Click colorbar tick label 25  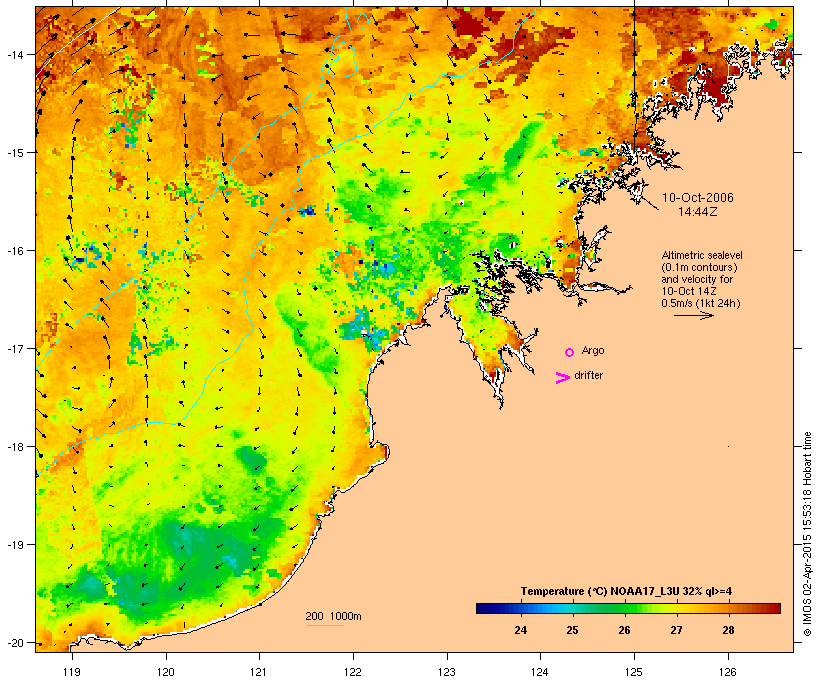572,630
